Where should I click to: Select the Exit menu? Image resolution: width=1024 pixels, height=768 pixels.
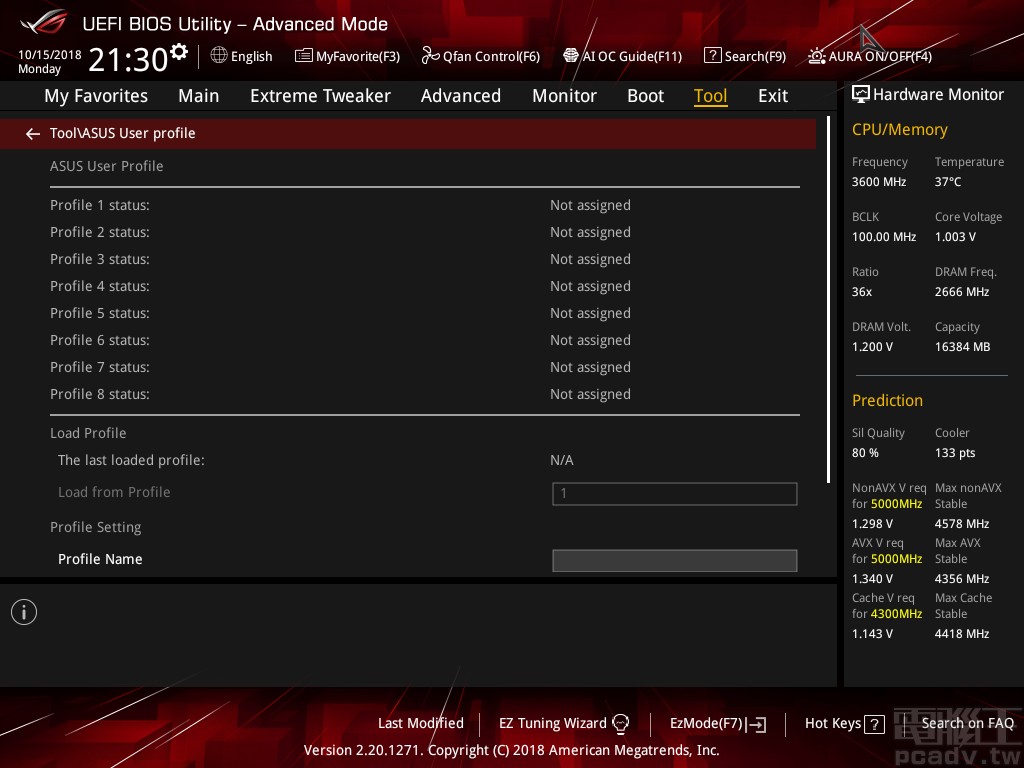click(x=772, y=96)
